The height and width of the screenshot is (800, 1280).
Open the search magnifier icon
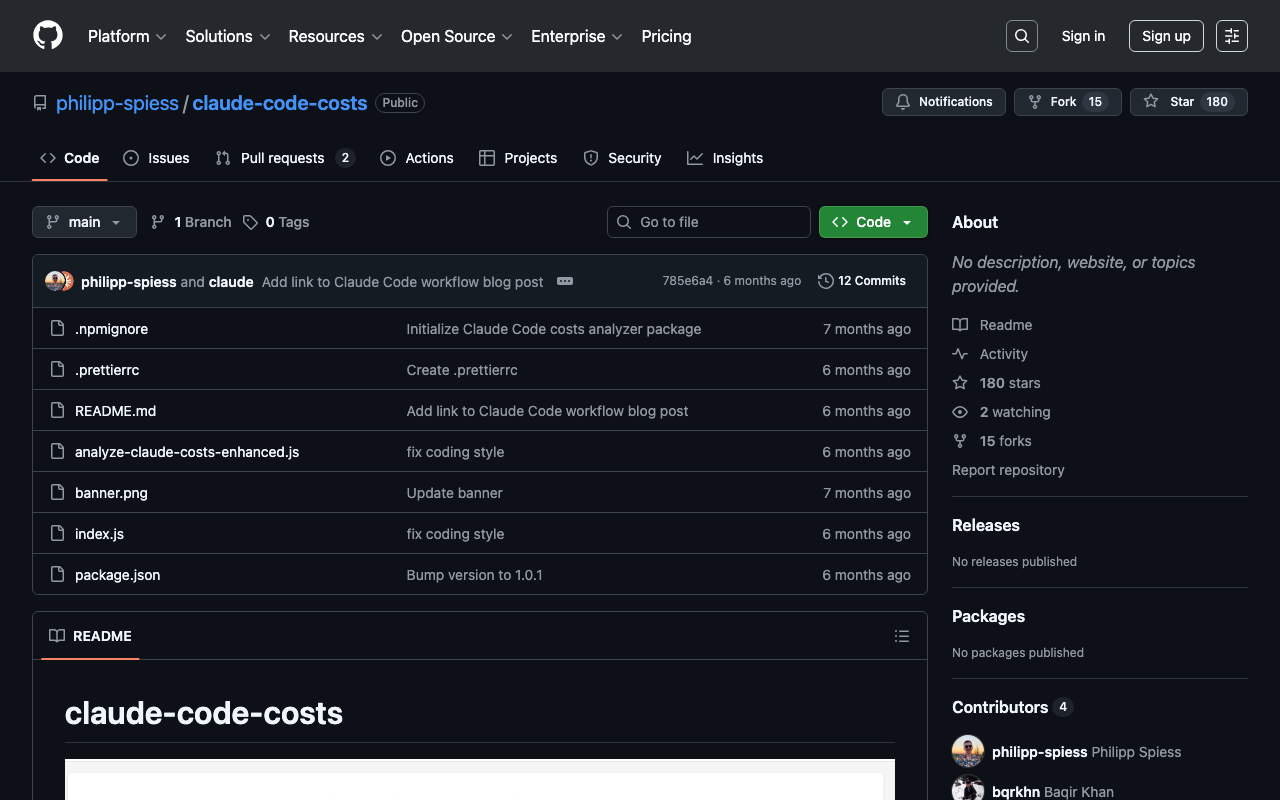click(1021, 36)
